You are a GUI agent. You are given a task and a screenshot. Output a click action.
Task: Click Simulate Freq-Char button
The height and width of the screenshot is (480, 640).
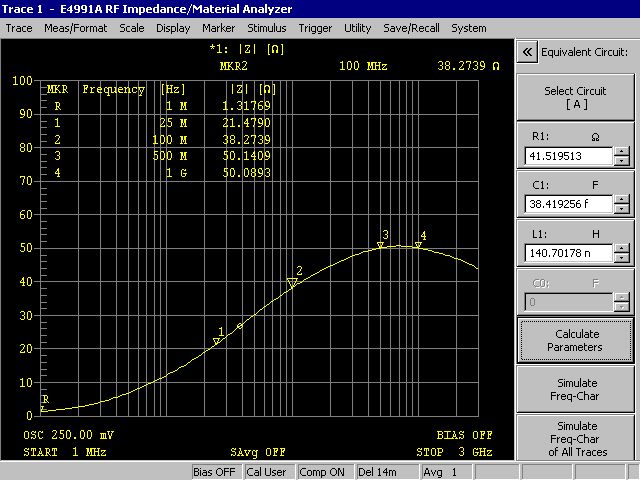pyautogui.click(x=576, y=388)
